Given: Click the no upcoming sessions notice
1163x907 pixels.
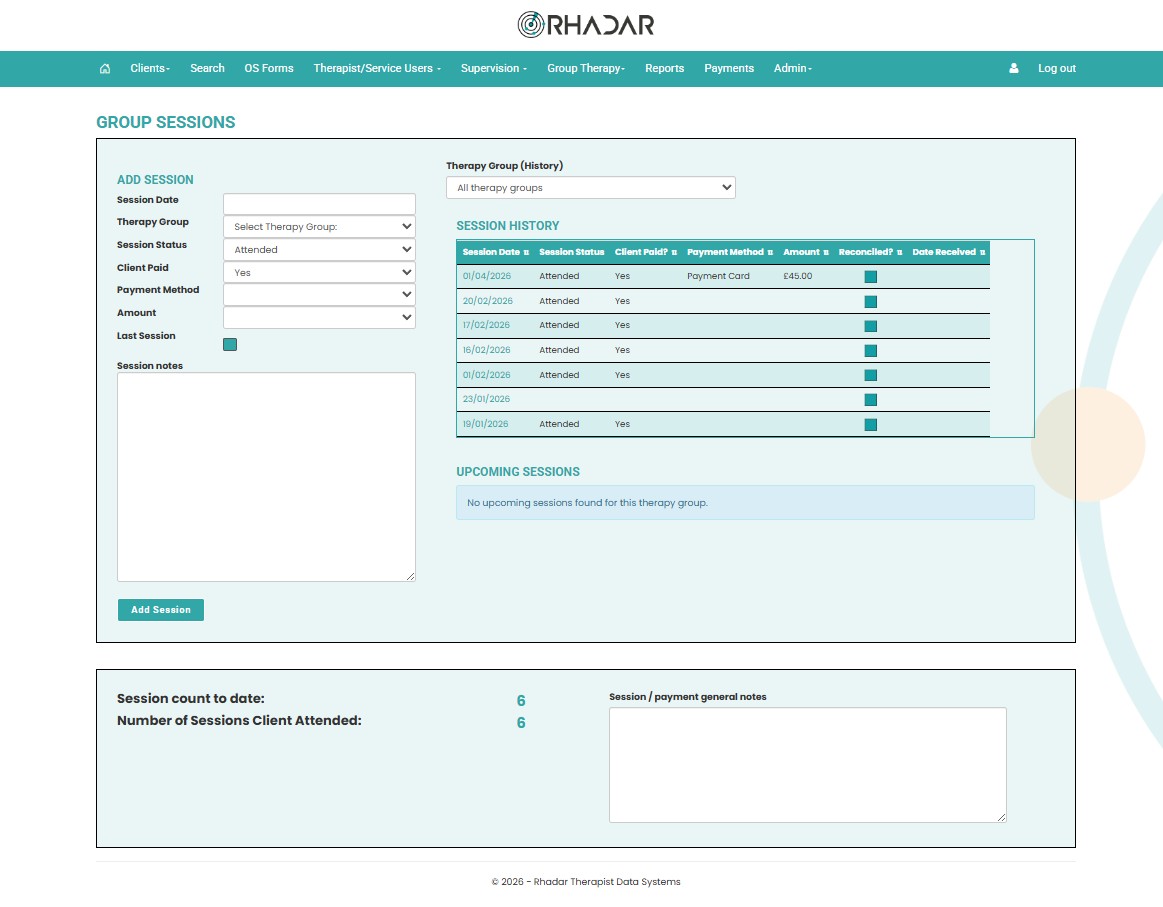Looking at the screenshot, I should tap(745, 503).
